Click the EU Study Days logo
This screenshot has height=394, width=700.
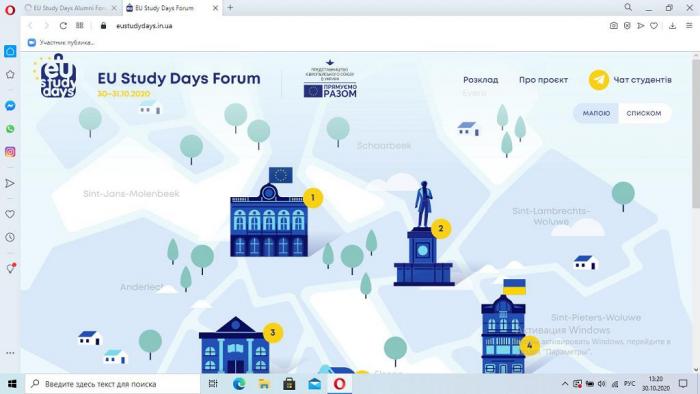coord(56,76)
